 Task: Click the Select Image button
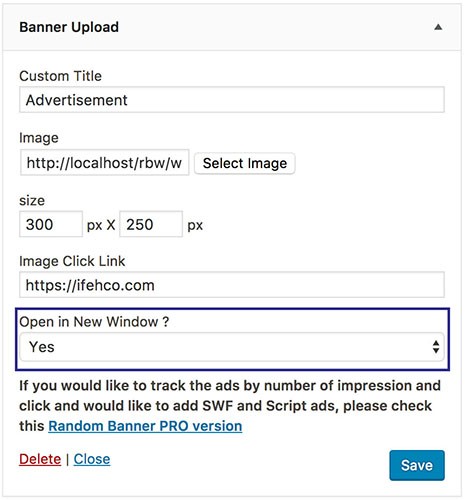pyautogui.click(x=245, y=163)
